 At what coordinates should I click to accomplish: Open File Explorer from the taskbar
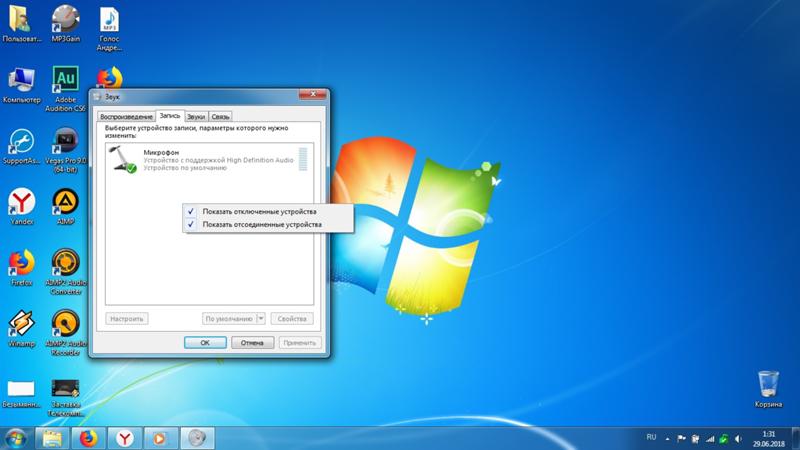[x=52, y=438]
